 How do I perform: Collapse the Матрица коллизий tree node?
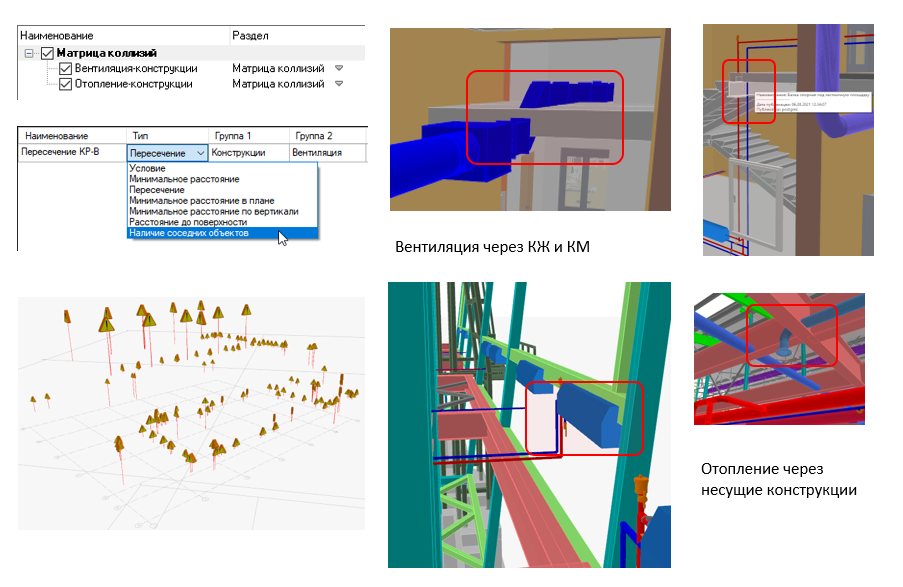[30, 53]
